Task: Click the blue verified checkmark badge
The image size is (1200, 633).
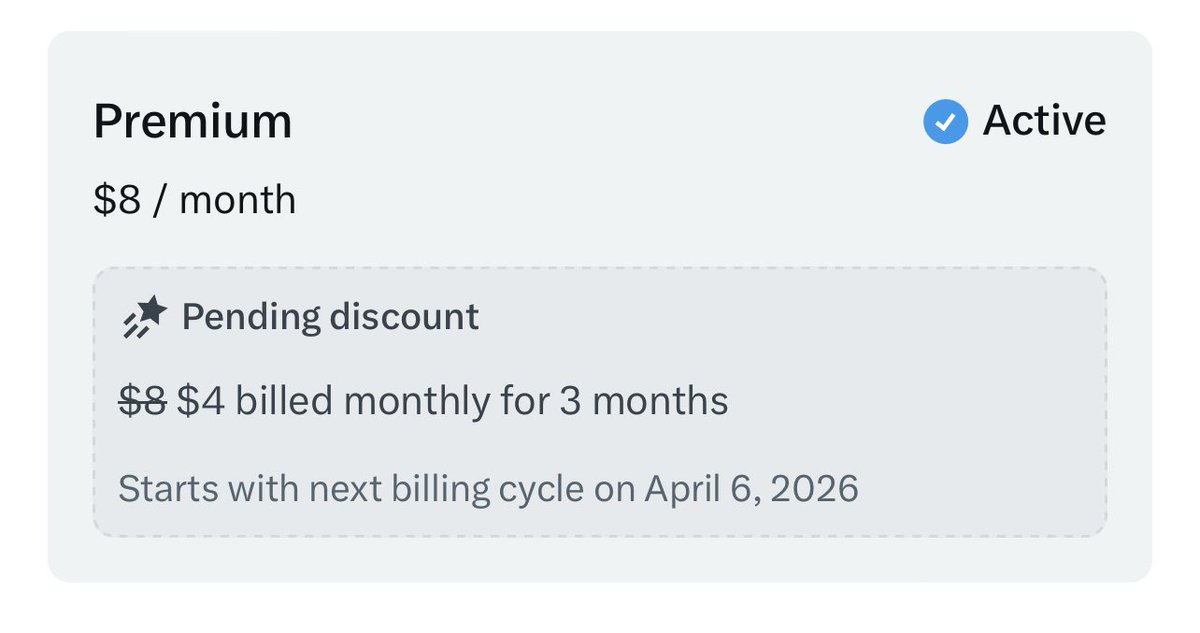Action: (945, 122)
